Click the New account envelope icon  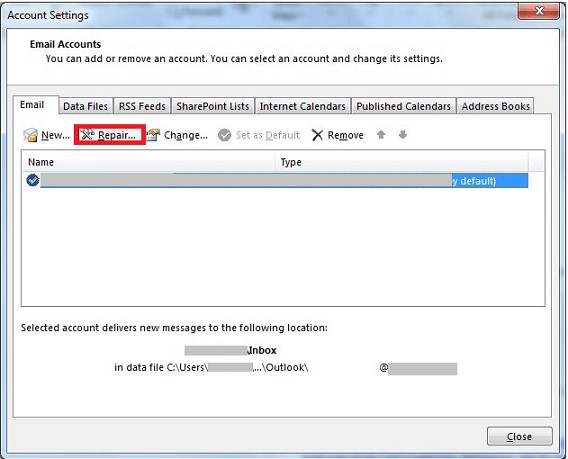pos(30,135)
